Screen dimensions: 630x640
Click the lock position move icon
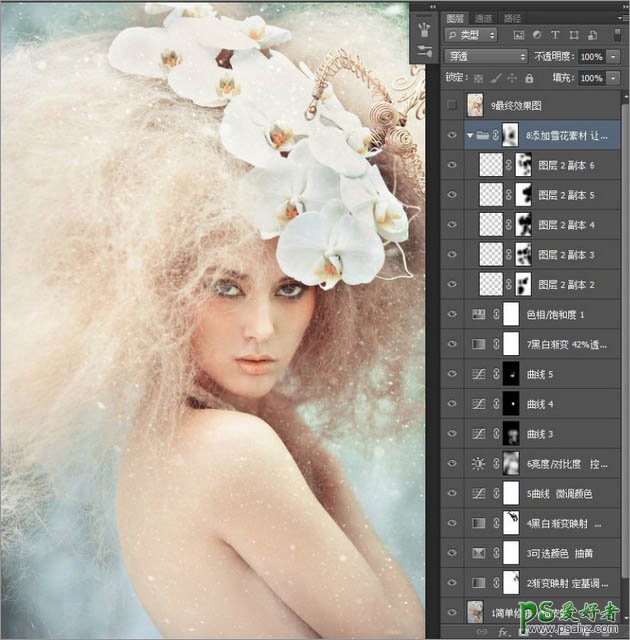[513, 78]
